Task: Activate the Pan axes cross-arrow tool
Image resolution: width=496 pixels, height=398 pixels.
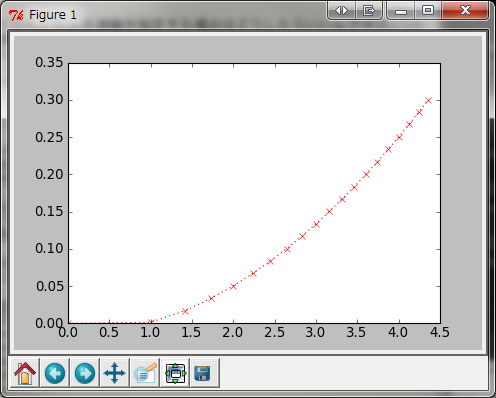Action: tap(115, 373)
